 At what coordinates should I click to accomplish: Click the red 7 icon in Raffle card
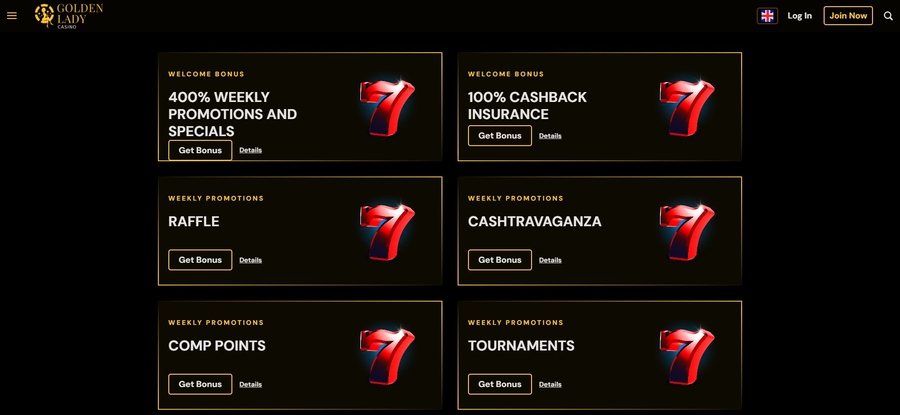tap(387, 232)
